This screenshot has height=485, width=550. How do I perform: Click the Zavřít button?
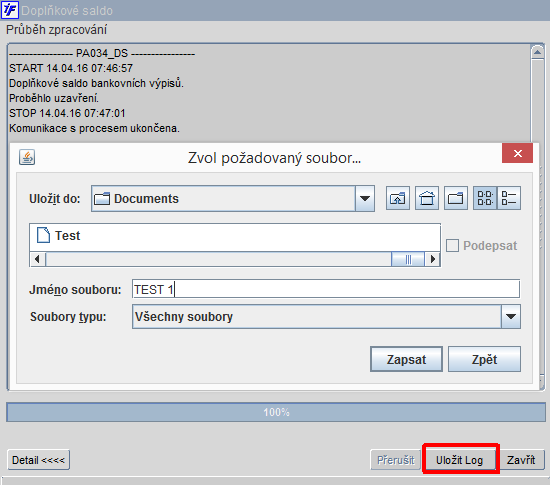pyautogui.click(x=521, y=460)
